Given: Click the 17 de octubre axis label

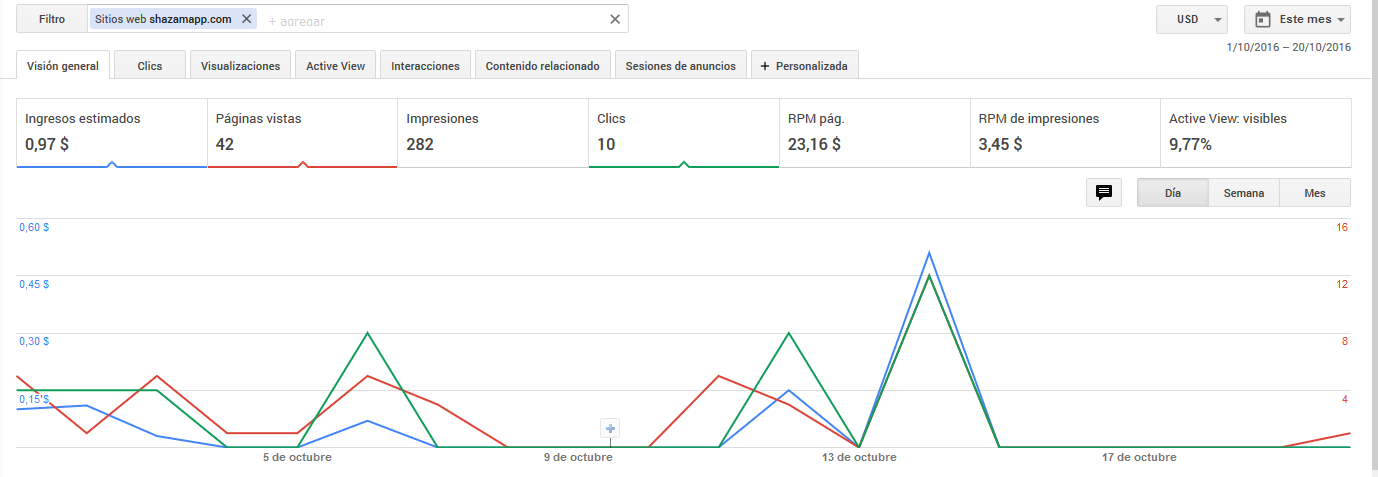Looking at the screenshot, I should (1140, 457).
